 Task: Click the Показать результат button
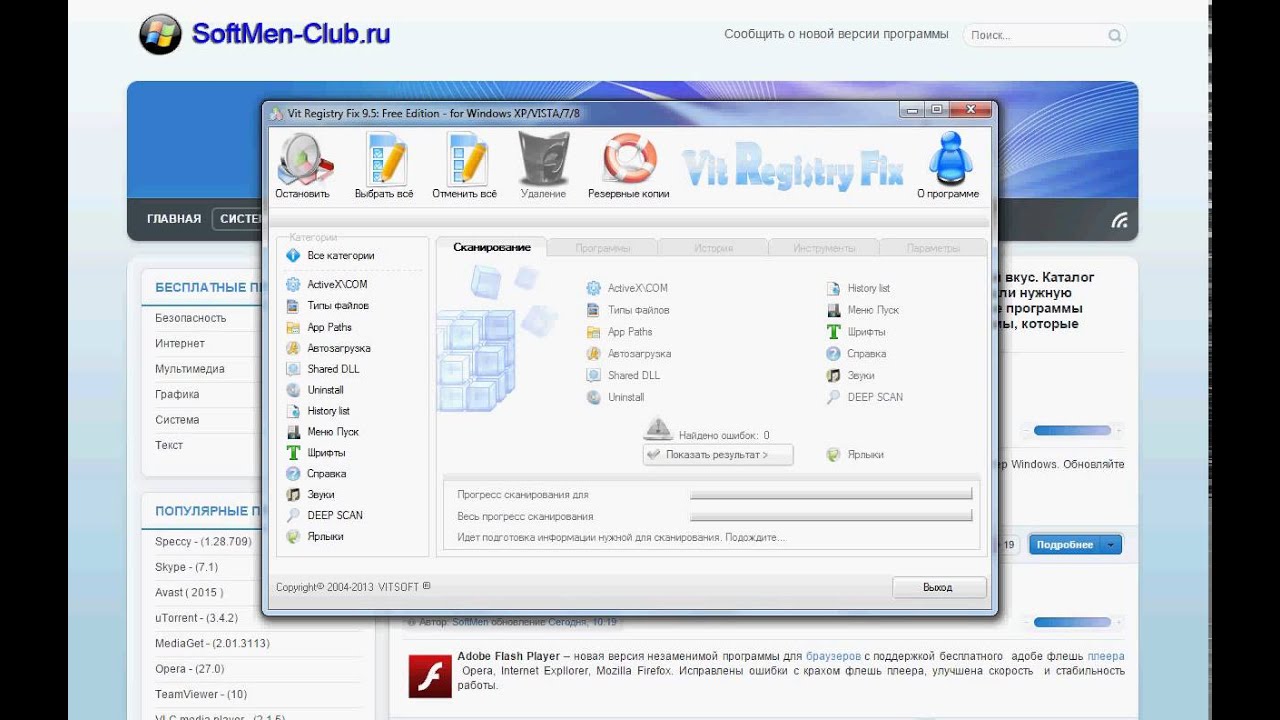[718, 455]
